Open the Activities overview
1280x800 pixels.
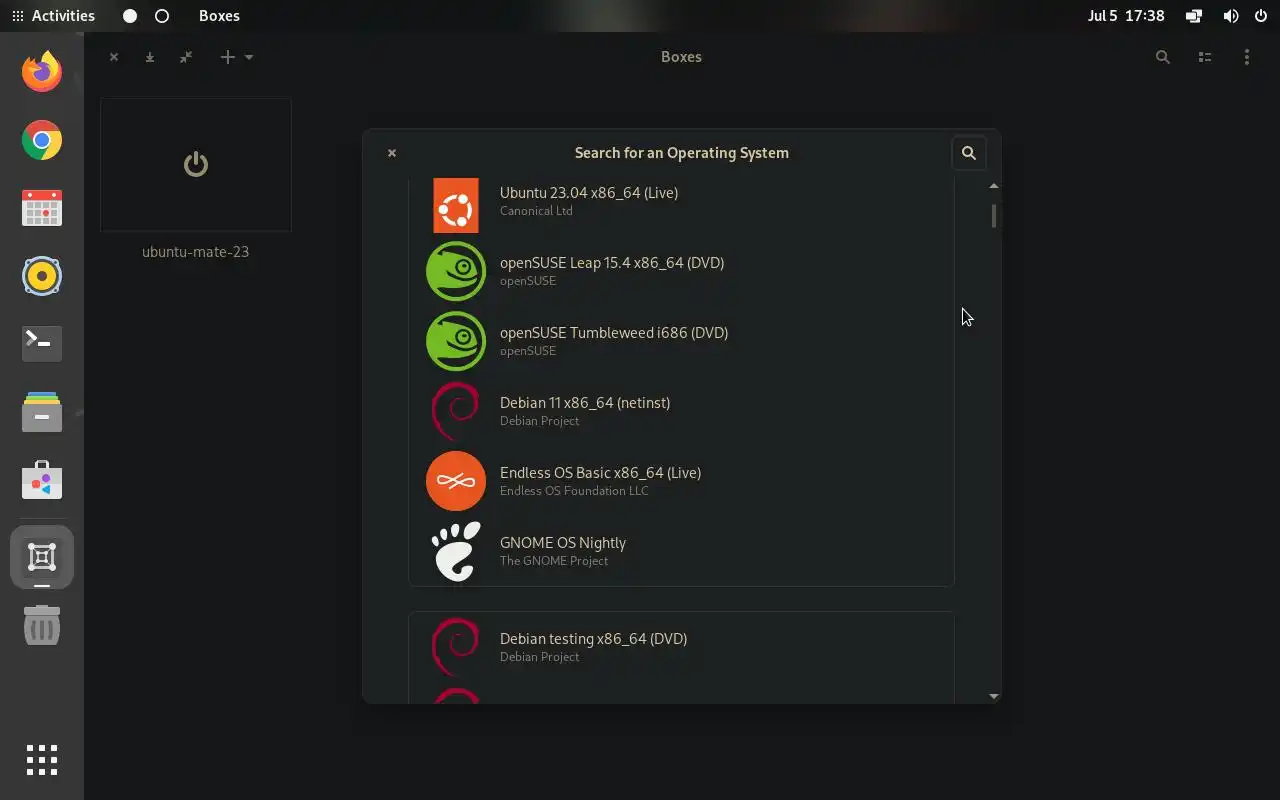[53, 16]
